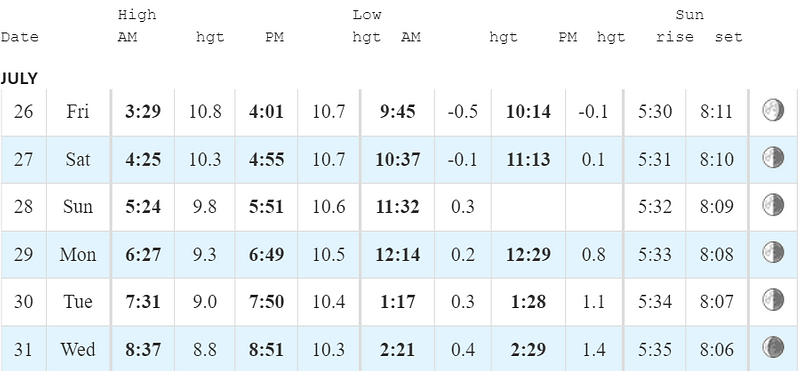Click the Monday 12:29 PM low tide cell
Viewport: 800px width, 371px height.
528,254
